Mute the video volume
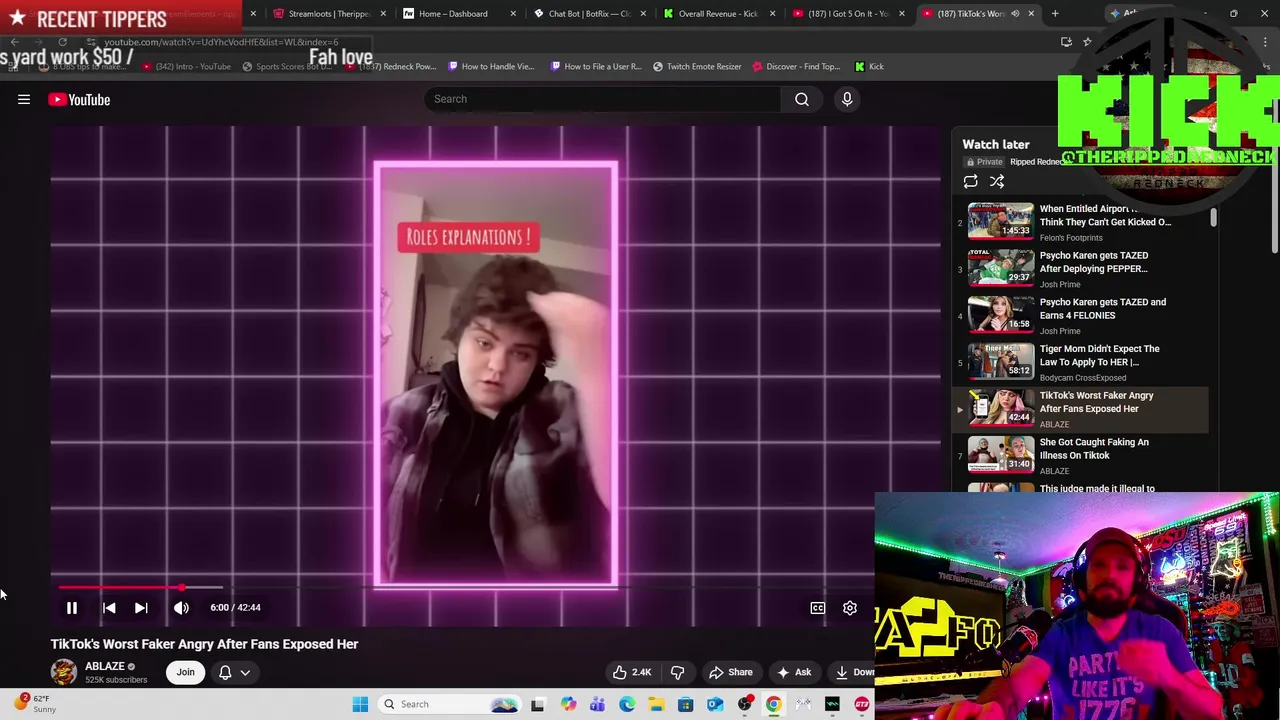 point(181,607)
